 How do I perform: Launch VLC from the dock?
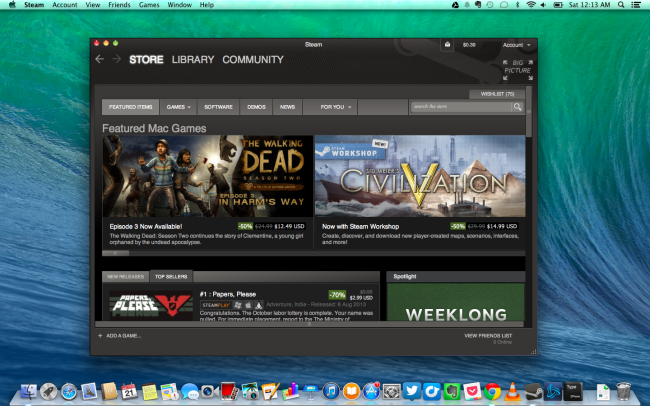tap(512, 390)
